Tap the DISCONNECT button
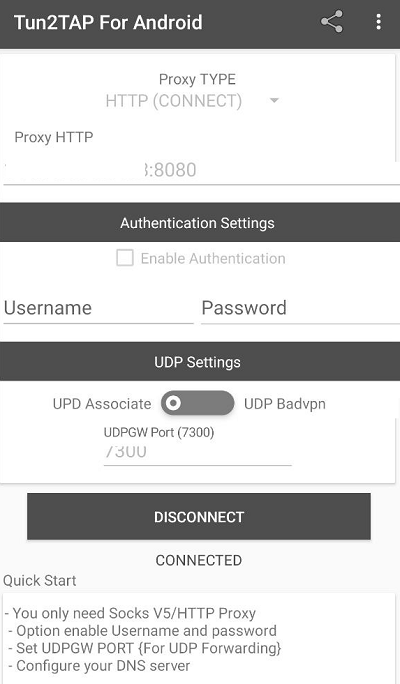The width and height of the screenshot is (400, 684). click(199, 516)
